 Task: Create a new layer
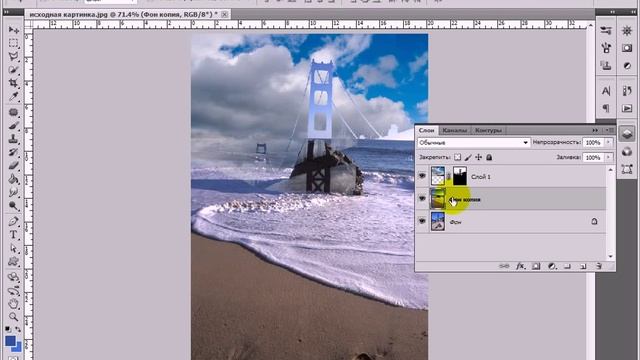point(583,266)
